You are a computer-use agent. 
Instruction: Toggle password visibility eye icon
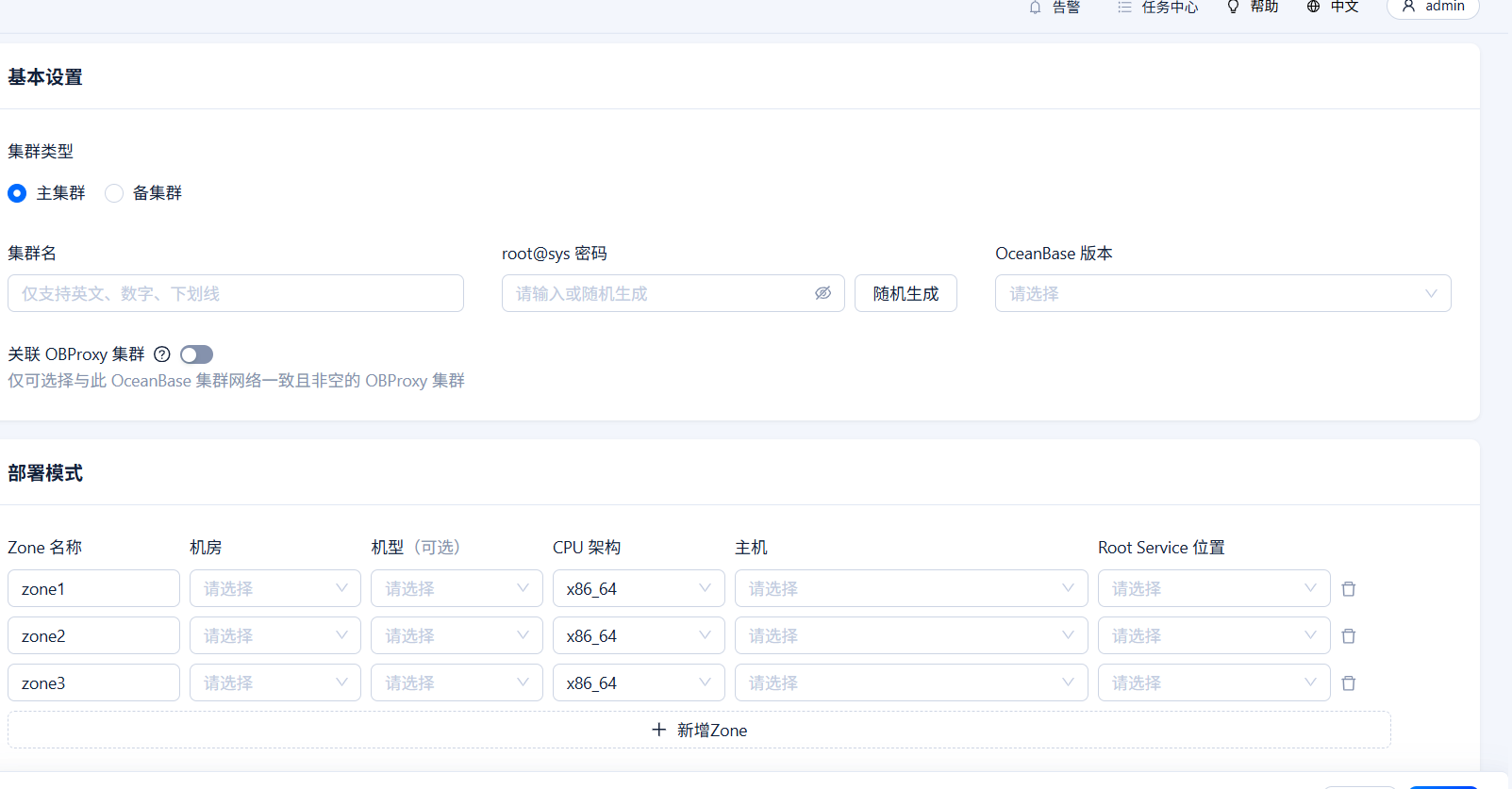click(822, 293)
